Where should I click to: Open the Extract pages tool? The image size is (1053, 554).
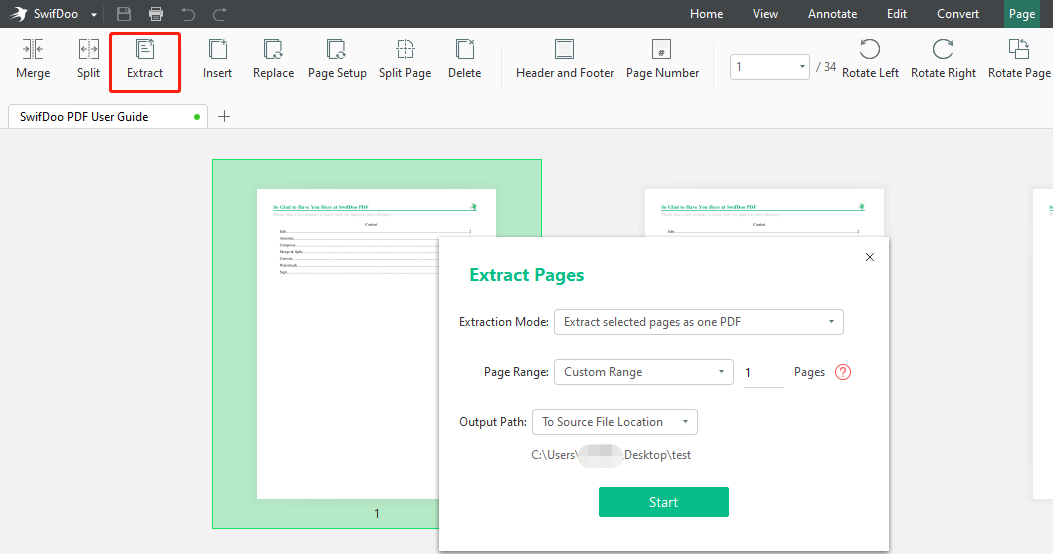[145, 60]
